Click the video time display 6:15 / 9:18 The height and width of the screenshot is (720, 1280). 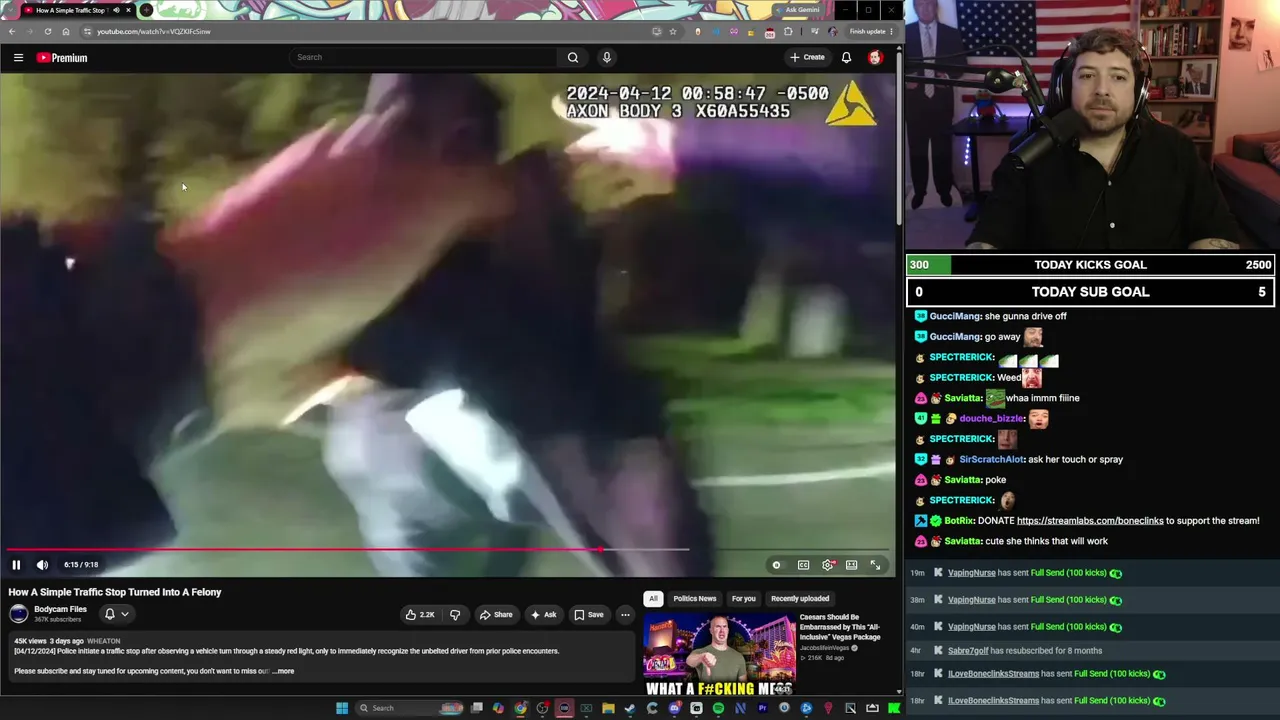[81, 565]
